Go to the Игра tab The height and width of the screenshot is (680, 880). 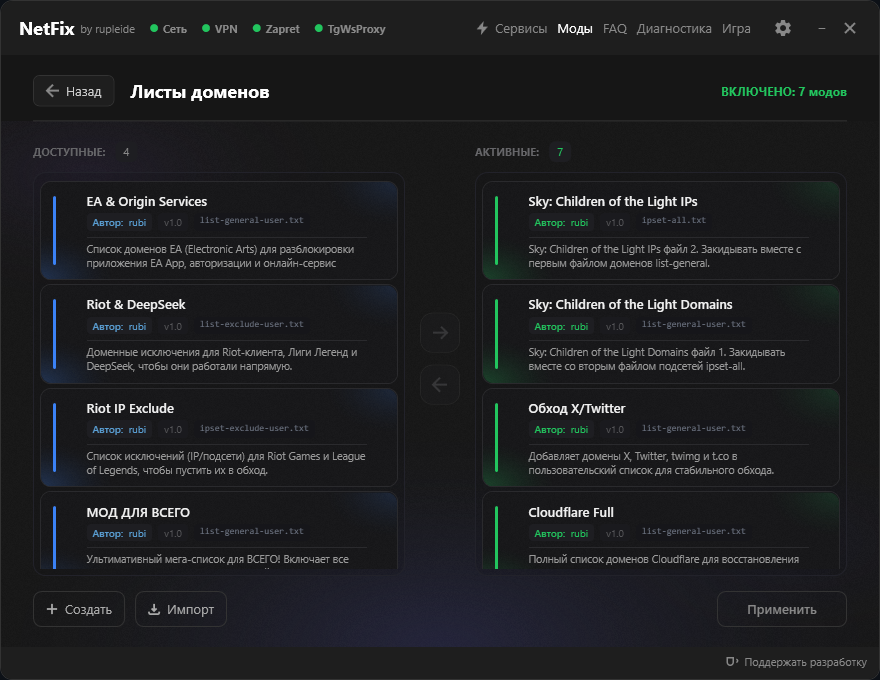coord(736,29)
